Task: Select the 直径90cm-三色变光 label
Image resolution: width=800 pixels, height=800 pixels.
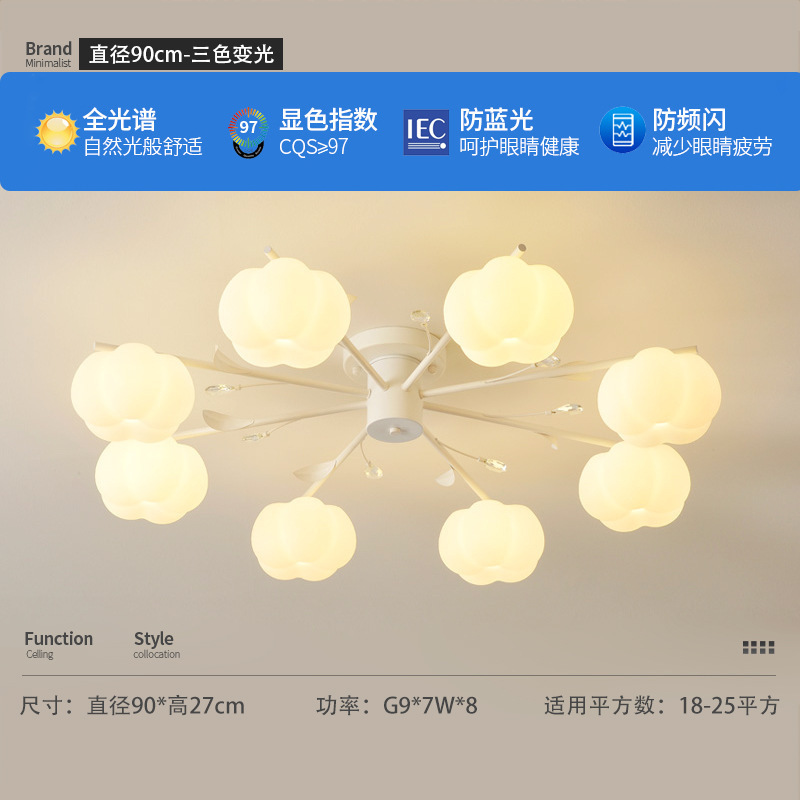Action: [x=181, y=54]
